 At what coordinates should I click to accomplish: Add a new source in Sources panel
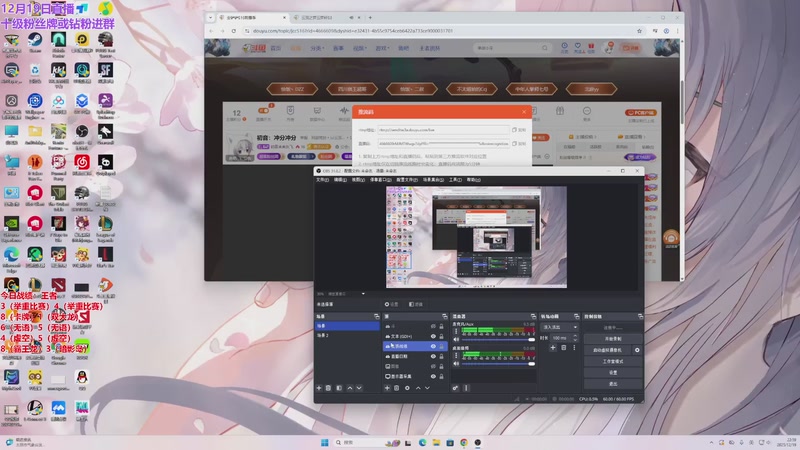point(387,388)
